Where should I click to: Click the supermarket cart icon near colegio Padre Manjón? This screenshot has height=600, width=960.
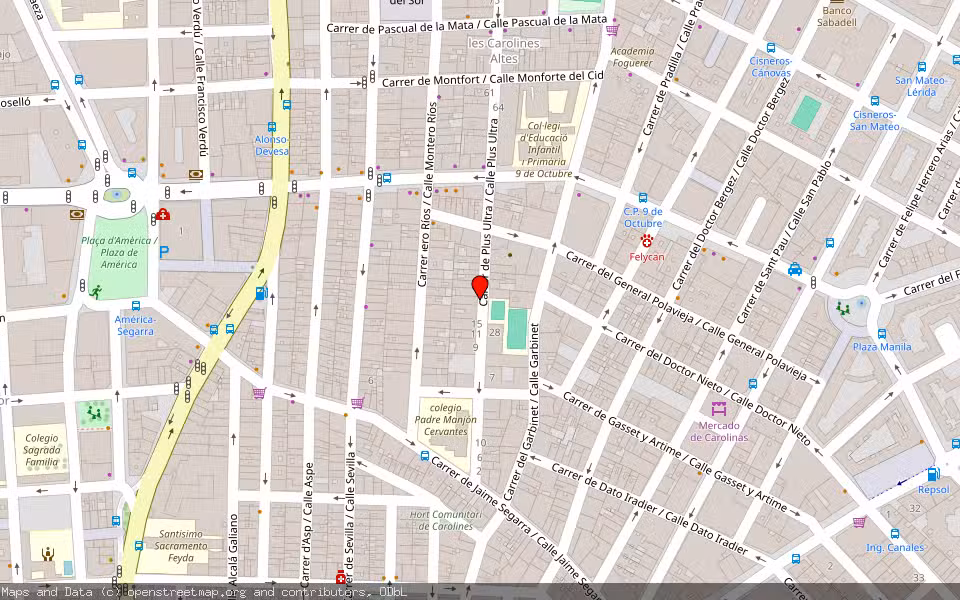coord(357,403)
